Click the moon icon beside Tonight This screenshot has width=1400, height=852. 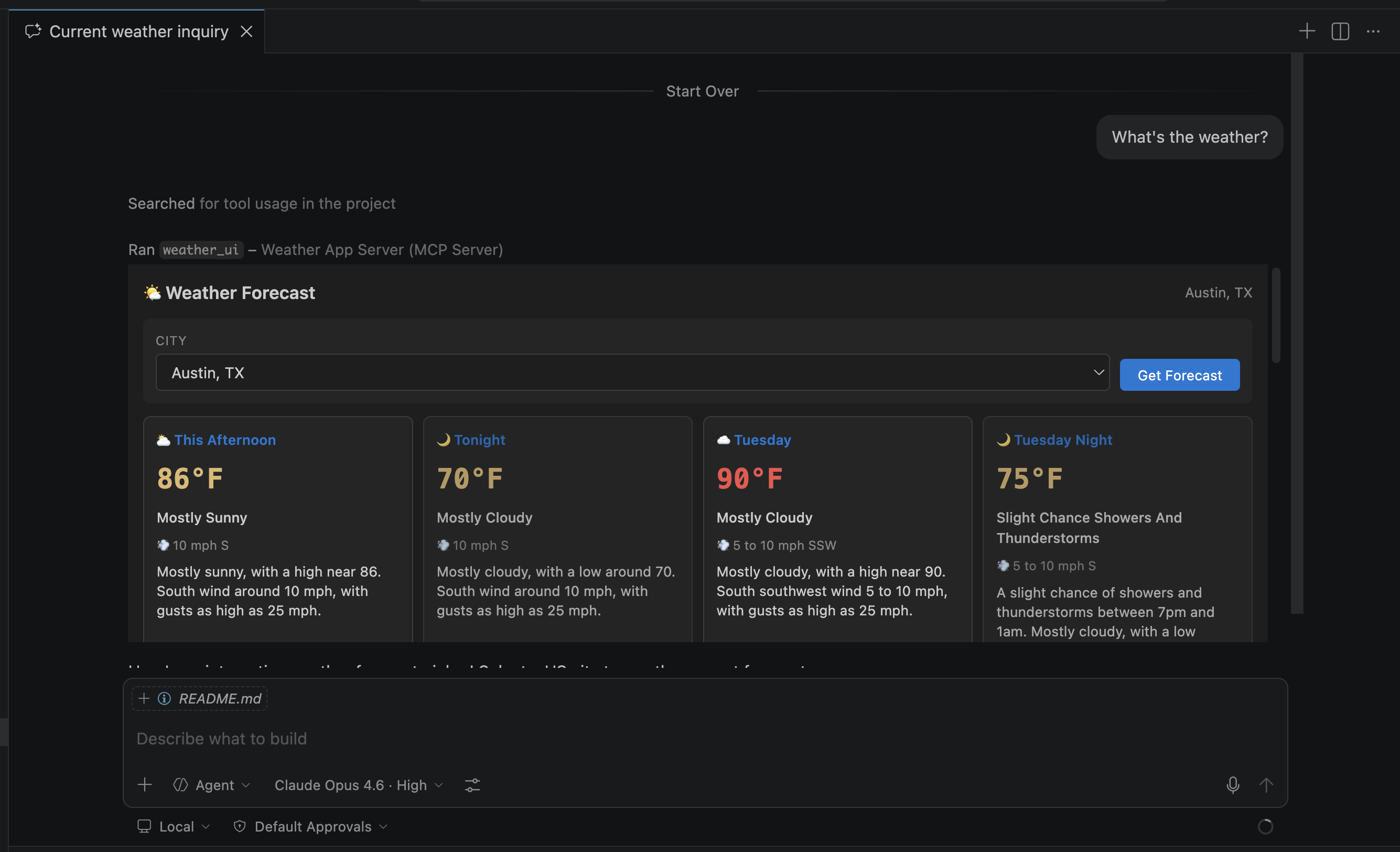coord(443,440)
